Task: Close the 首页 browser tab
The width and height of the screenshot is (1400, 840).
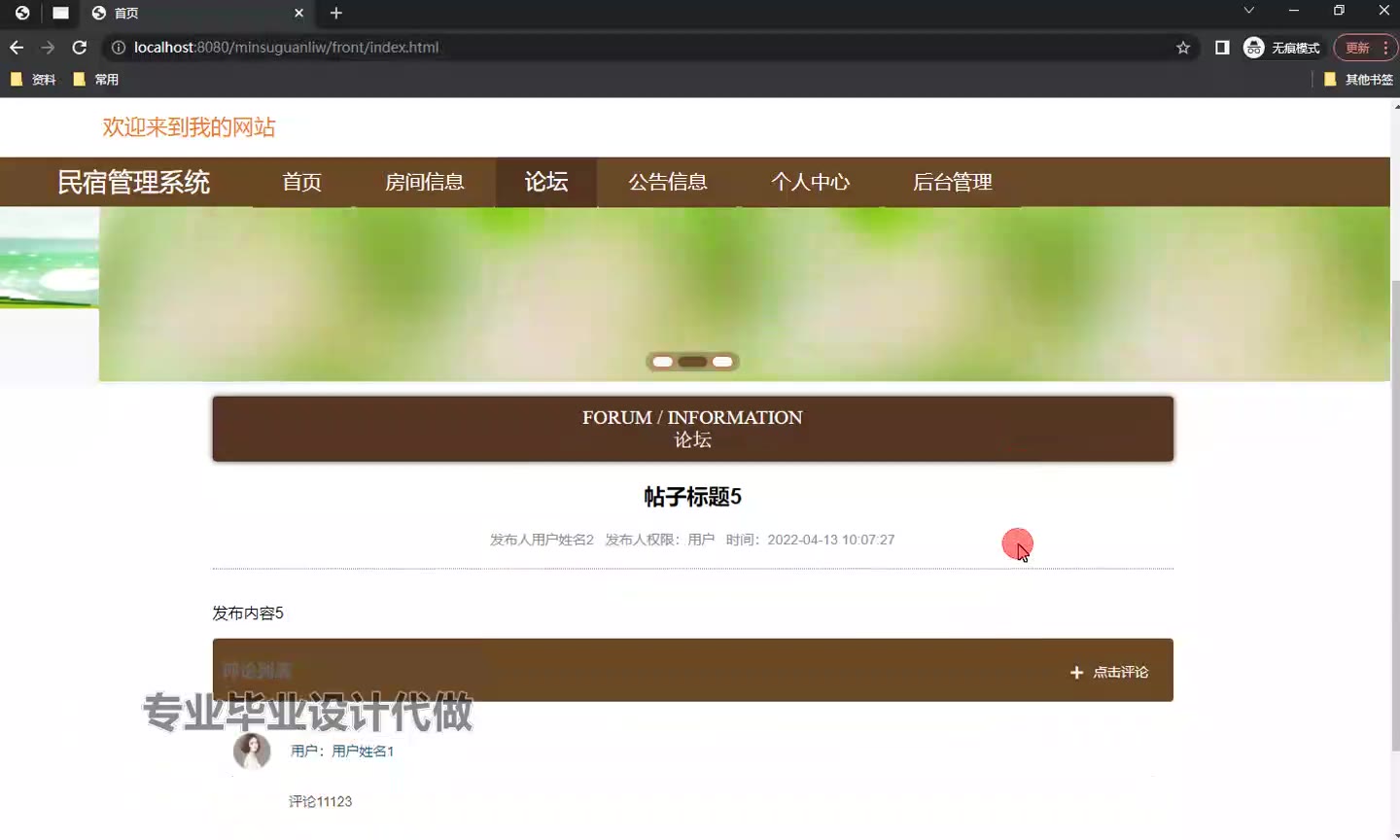Action: pyautogui.click(x=298, y=13)
